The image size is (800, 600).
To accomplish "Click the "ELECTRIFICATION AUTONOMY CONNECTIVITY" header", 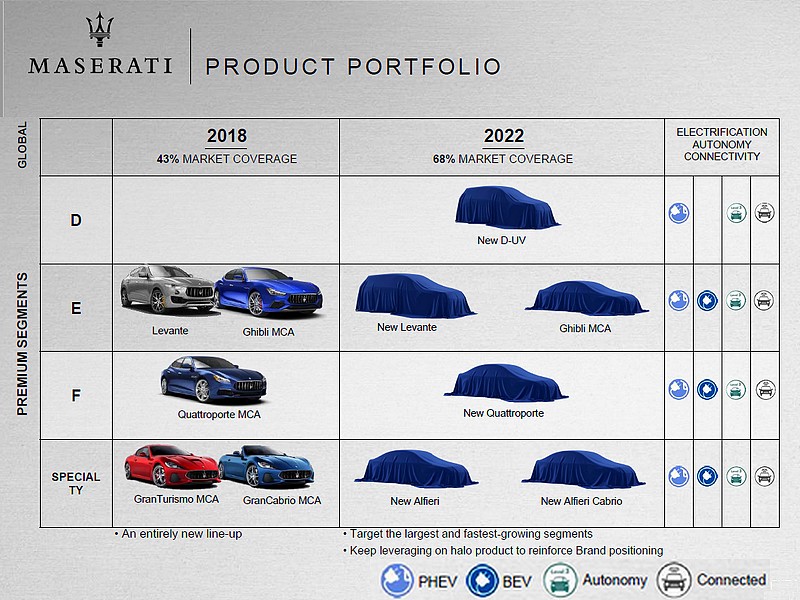I will [x=722, y=144].
